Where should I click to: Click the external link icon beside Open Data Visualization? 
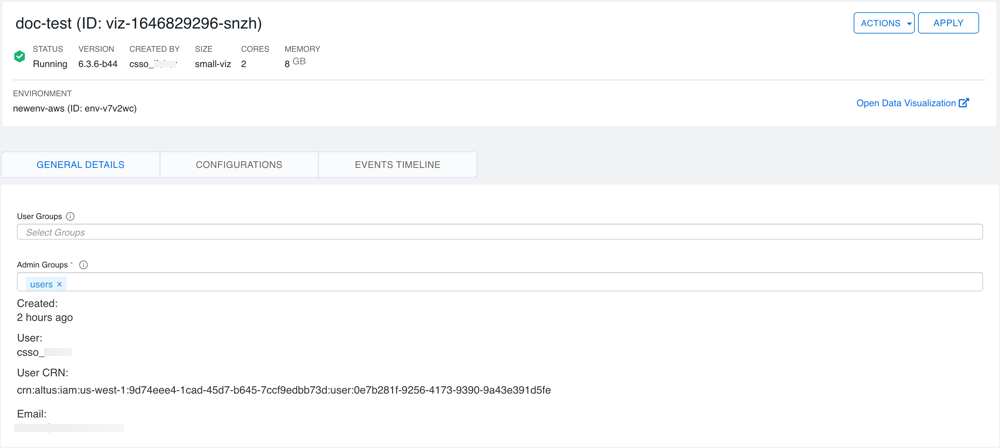(x=964, y=103)
